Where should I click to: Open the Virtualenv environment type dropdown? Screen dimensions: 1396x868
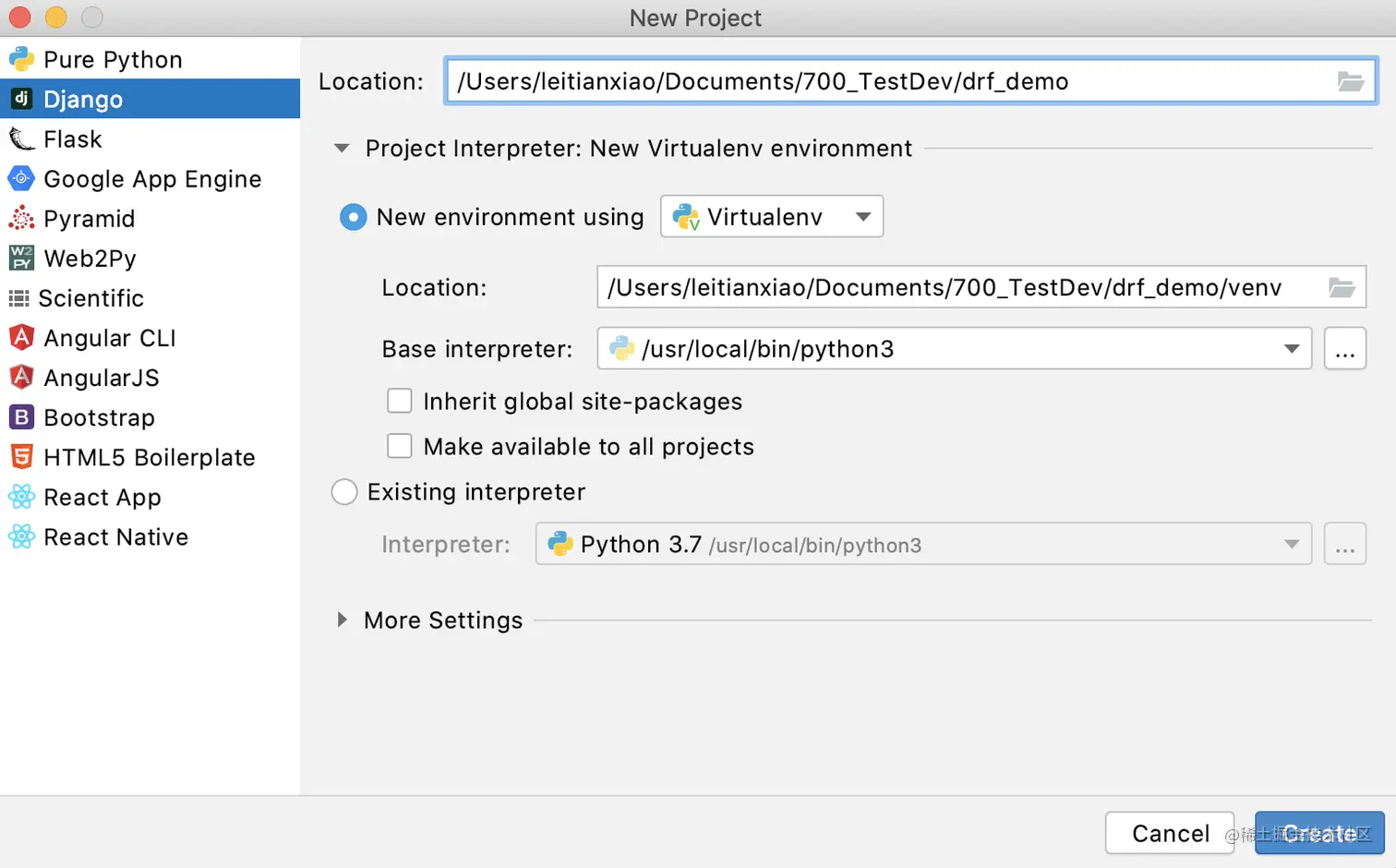pyautogui.click(x=772, y=217)
